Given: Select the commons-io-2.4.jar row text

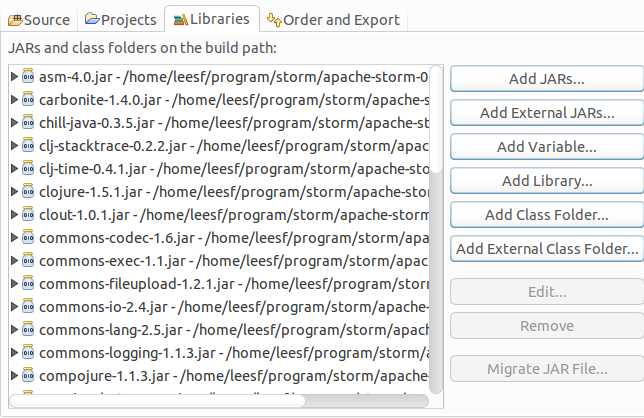Looking at the screenshot, I should (234, 306).
